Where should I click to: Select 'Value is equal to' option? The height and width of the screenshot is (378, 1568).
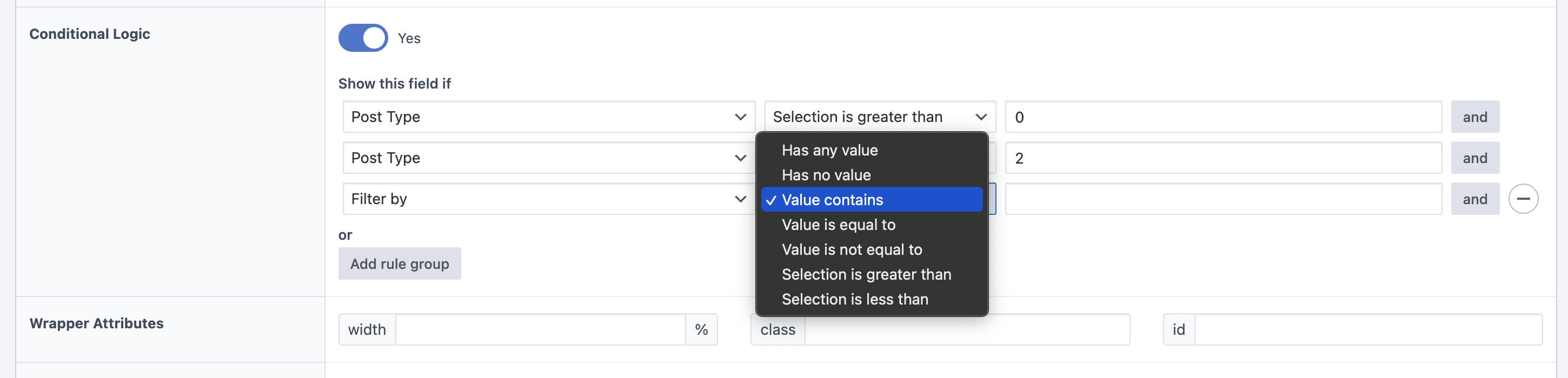pyautogui.click(x=838, y=224)
